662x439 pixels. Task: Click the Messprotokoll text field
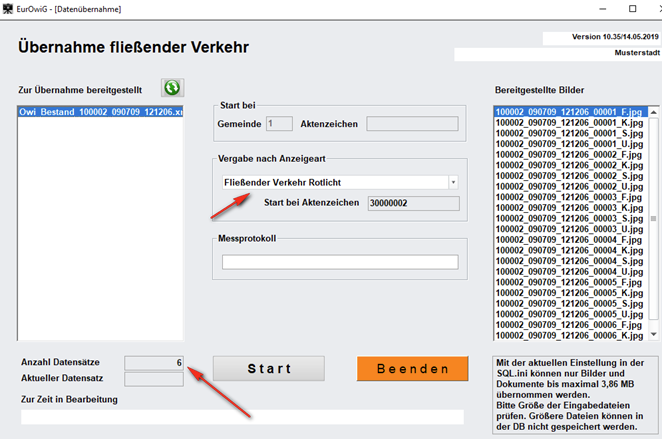tap(340, 262)
